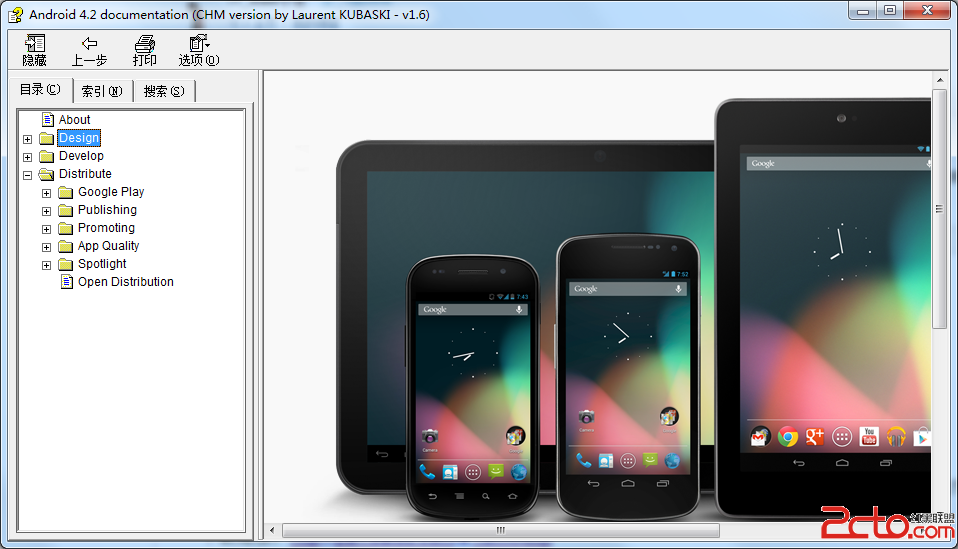Open the Open Distribution page

click(x=126, y=282)
